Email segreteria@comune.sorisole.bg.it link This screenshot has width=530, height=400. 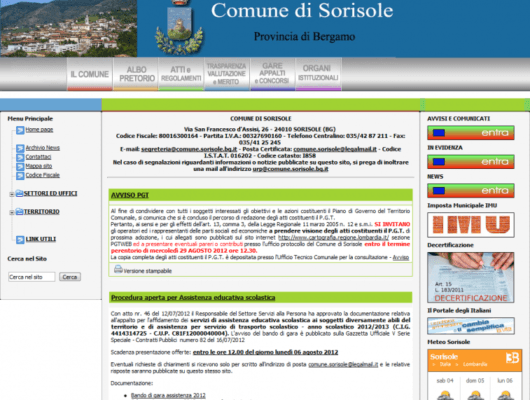(x=189, y=149)
